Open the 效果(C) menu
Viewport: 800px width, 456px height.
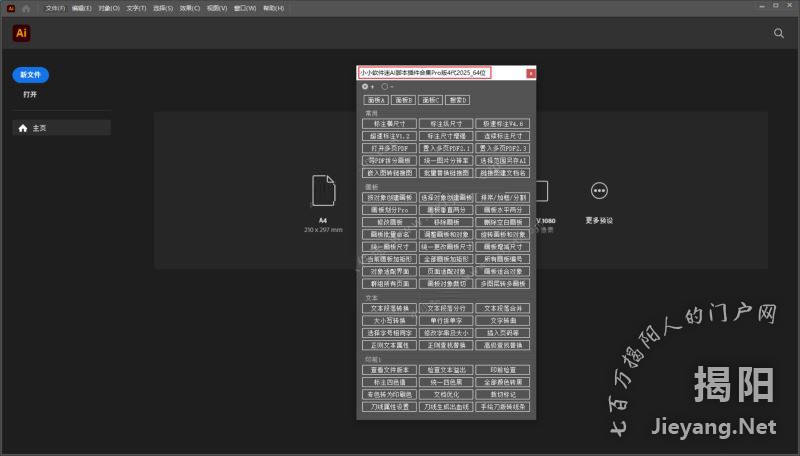tap(190, 8)
